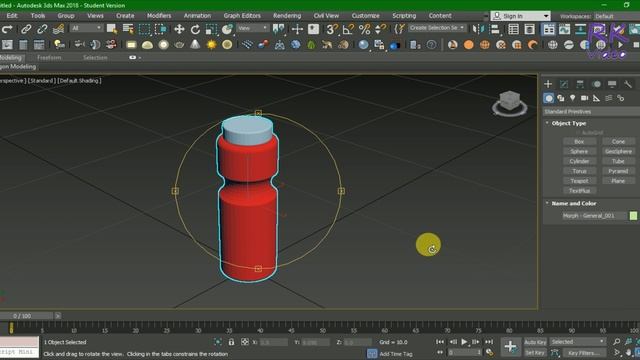The width and height of the screenshot is (640, 360).
Task: Open Select by Name list icon
Action: coord(128,29)
